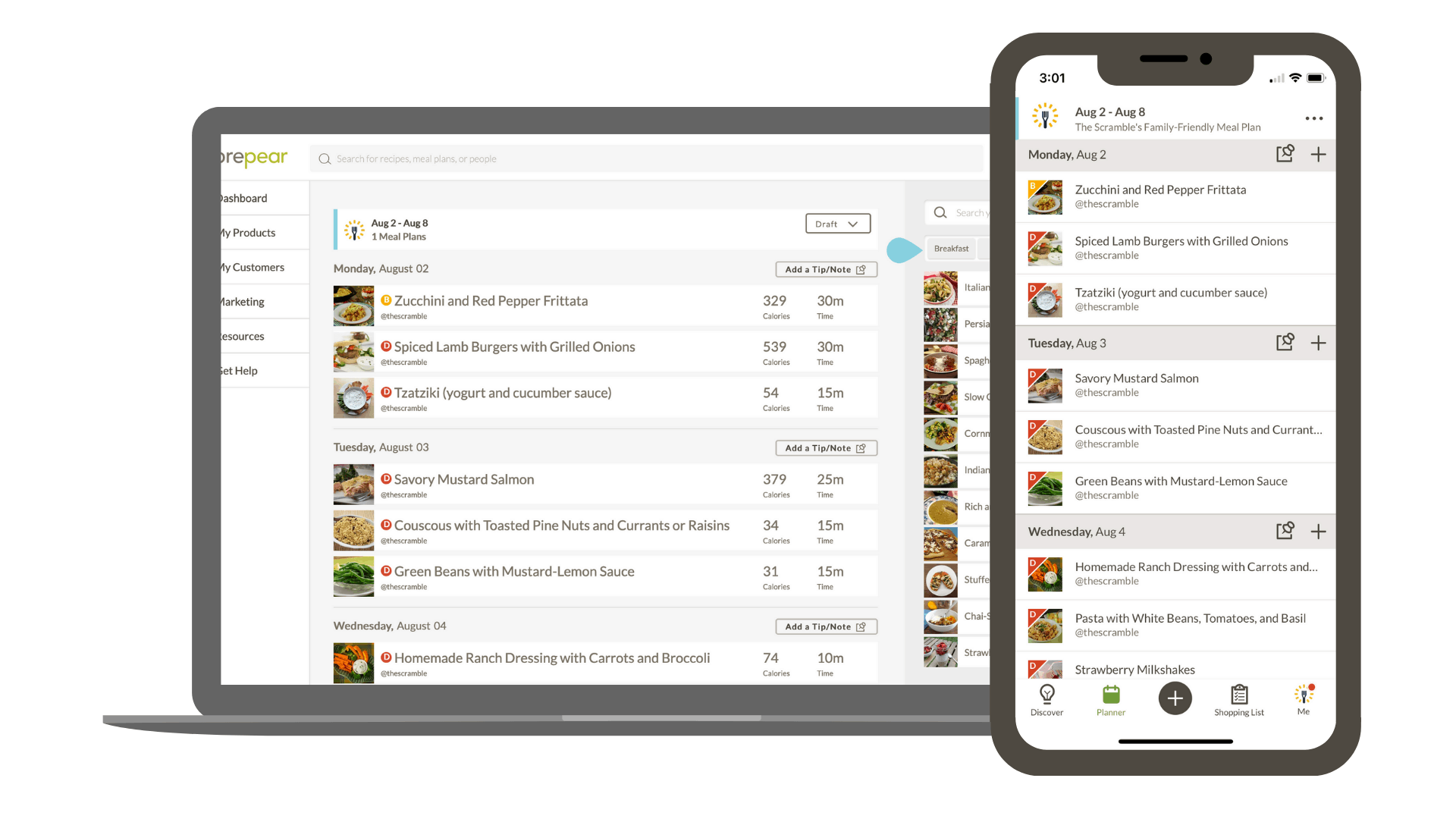
Task: Click Add a Tip/Note for Tuesday August 03
Action: coord(826,447)
